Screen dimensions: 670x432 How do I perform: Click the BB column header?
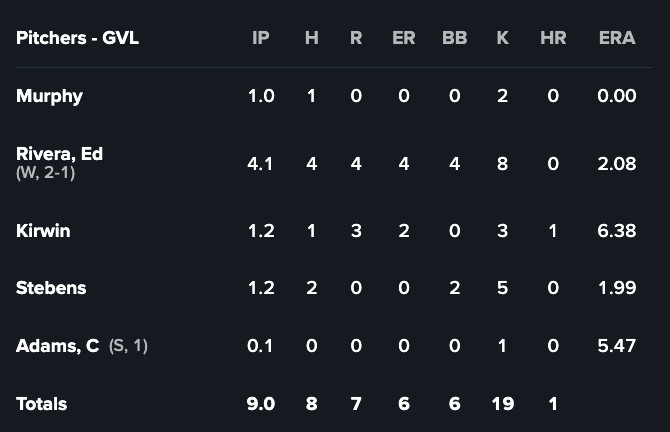(x=454, y=38)
